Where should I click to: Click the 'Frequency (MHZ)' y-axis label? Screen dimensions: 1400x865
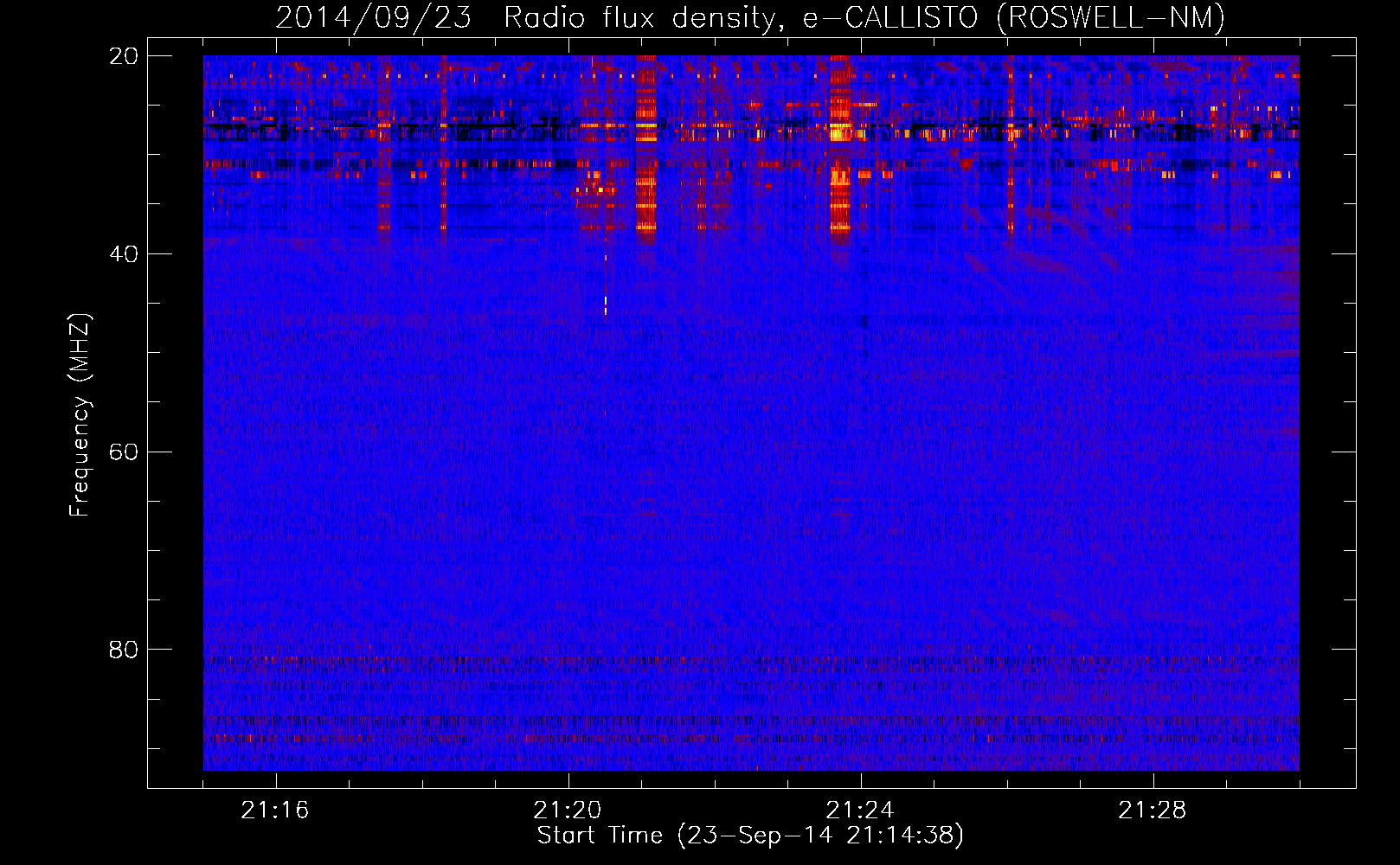click(x=80, y=415)
